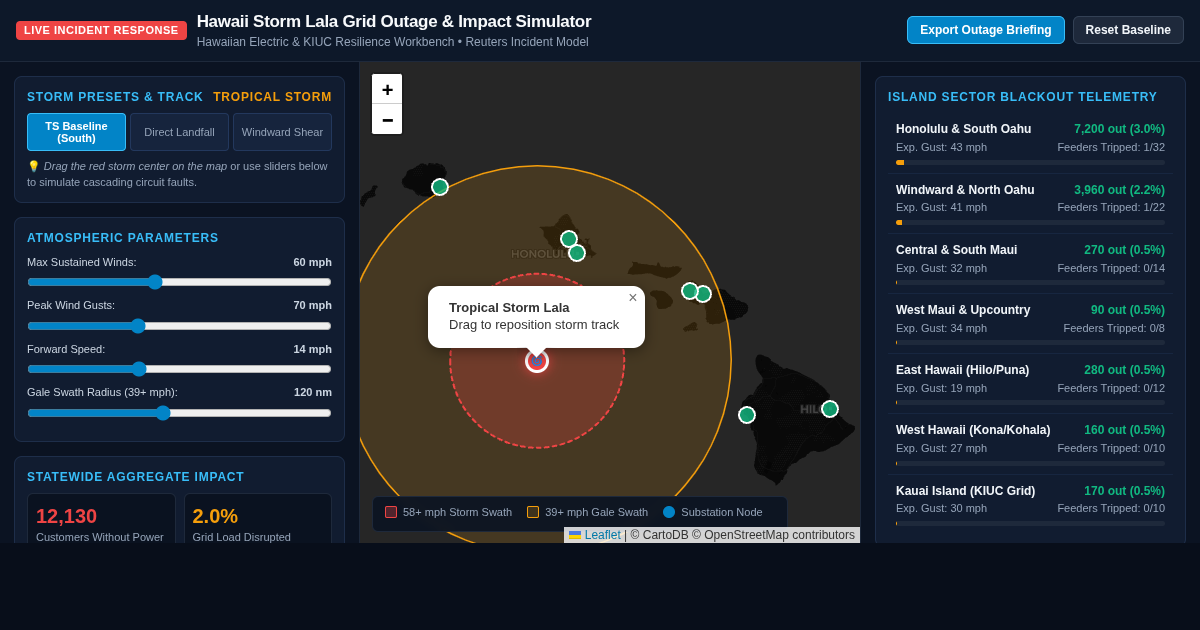Click the 12,130 customers without power value
This screenshot has width=1200, height=630.
(x=66, y=516)
